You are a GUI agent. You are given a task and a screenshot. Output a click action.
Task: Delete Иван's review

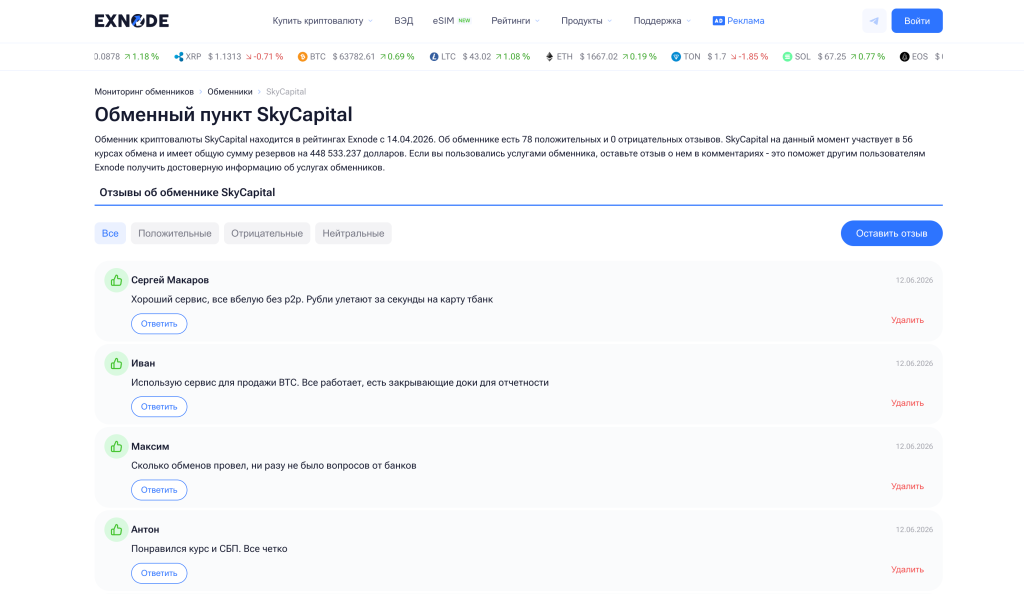[x=907, y=403]
